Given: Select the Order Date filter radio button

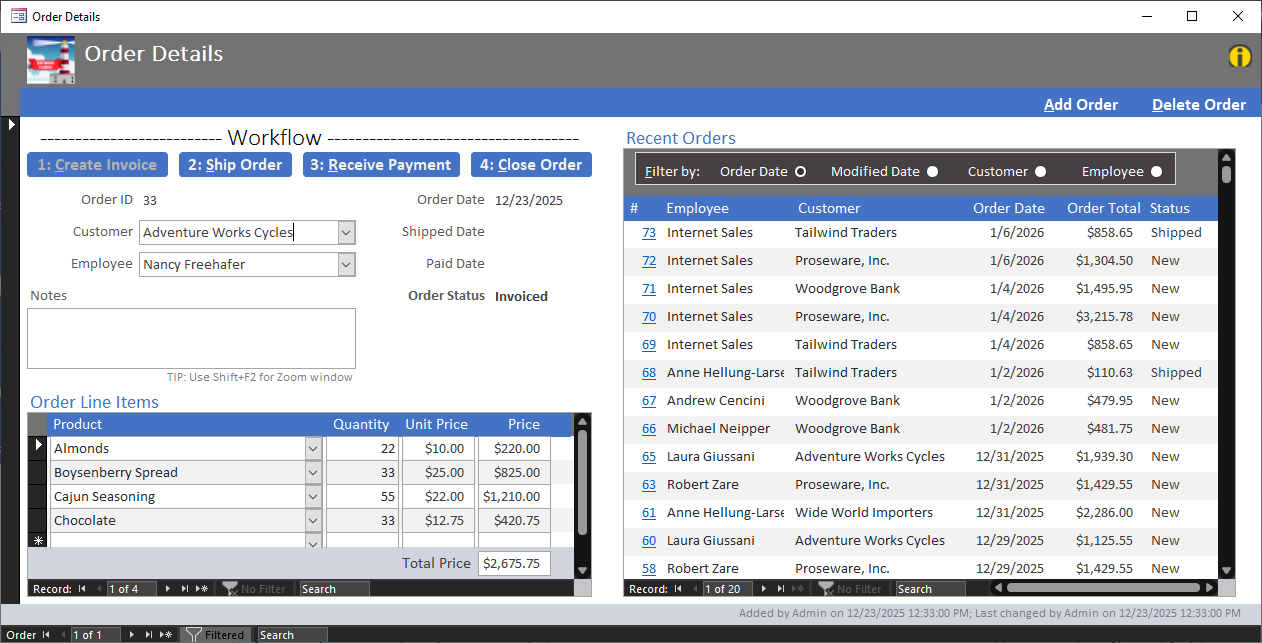Looking at the screenshot, I should pyautogui.click(x=800, y=172).
